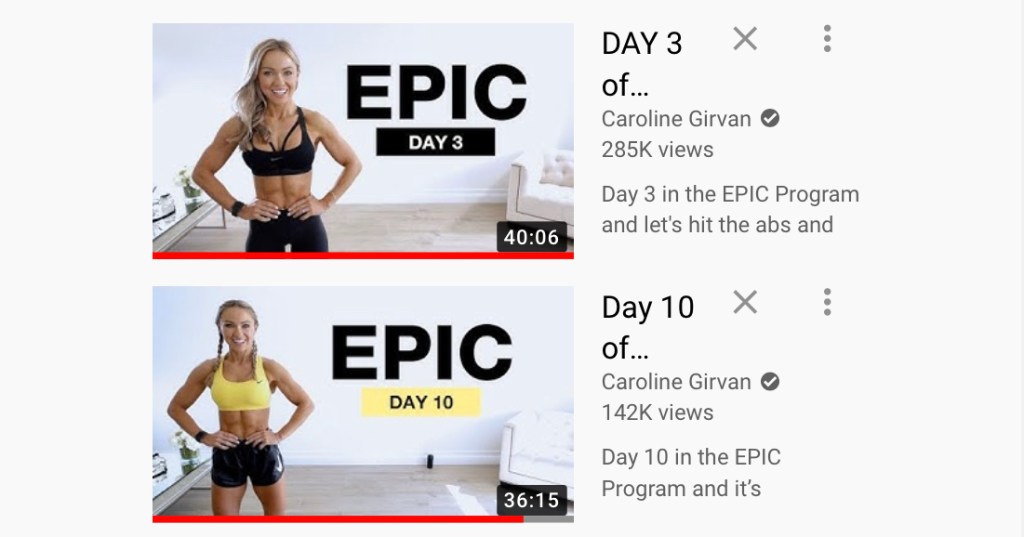Visit Caroline Girvan's channel from the DAY 3 video
The image size is (1024, 537).
[x=676, y=119]
